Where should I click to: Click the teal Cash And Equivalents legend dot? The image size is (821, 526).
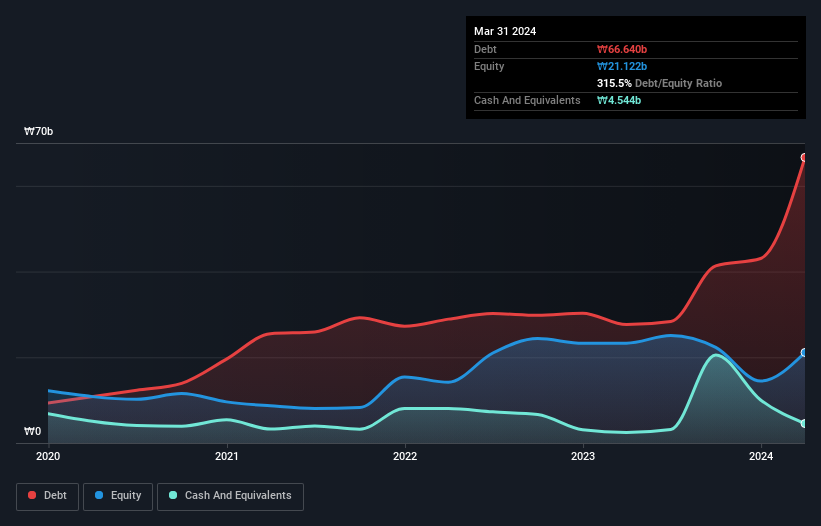coord(173,495)
